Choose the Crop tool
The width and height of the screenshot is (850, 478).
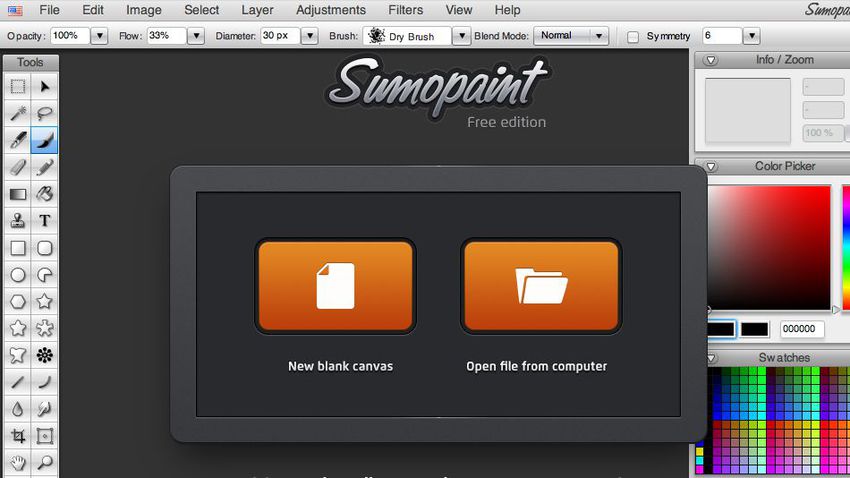(18, 436)
